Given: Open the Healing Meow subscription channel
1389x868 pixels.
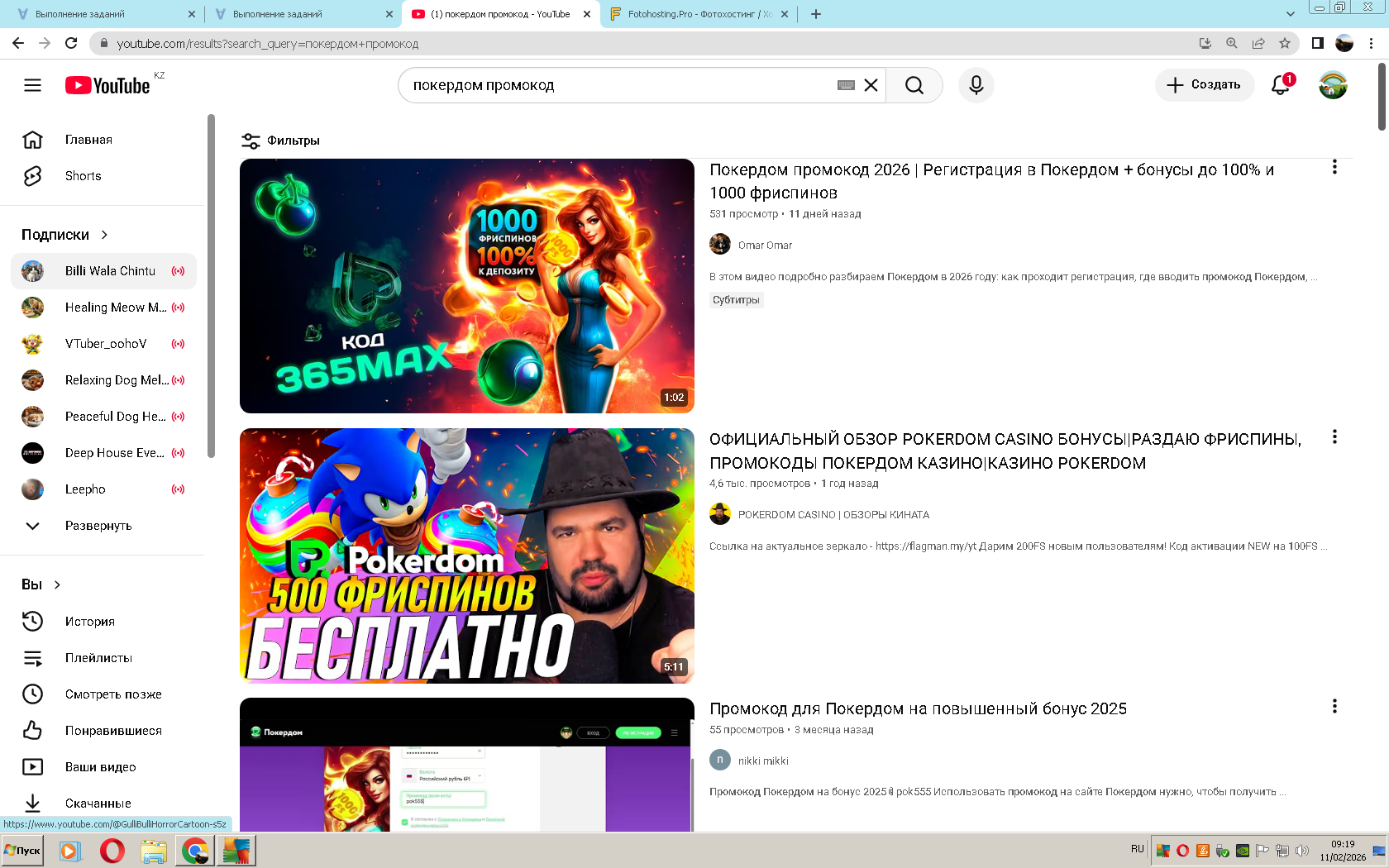Looking at the screenshot, I should point(104,308).
